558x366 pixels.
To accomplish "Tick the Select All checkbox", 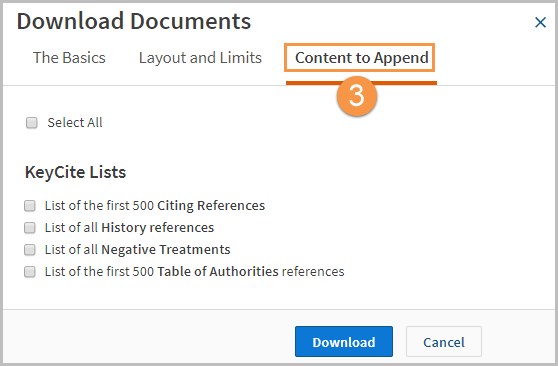I will point(32,123).
